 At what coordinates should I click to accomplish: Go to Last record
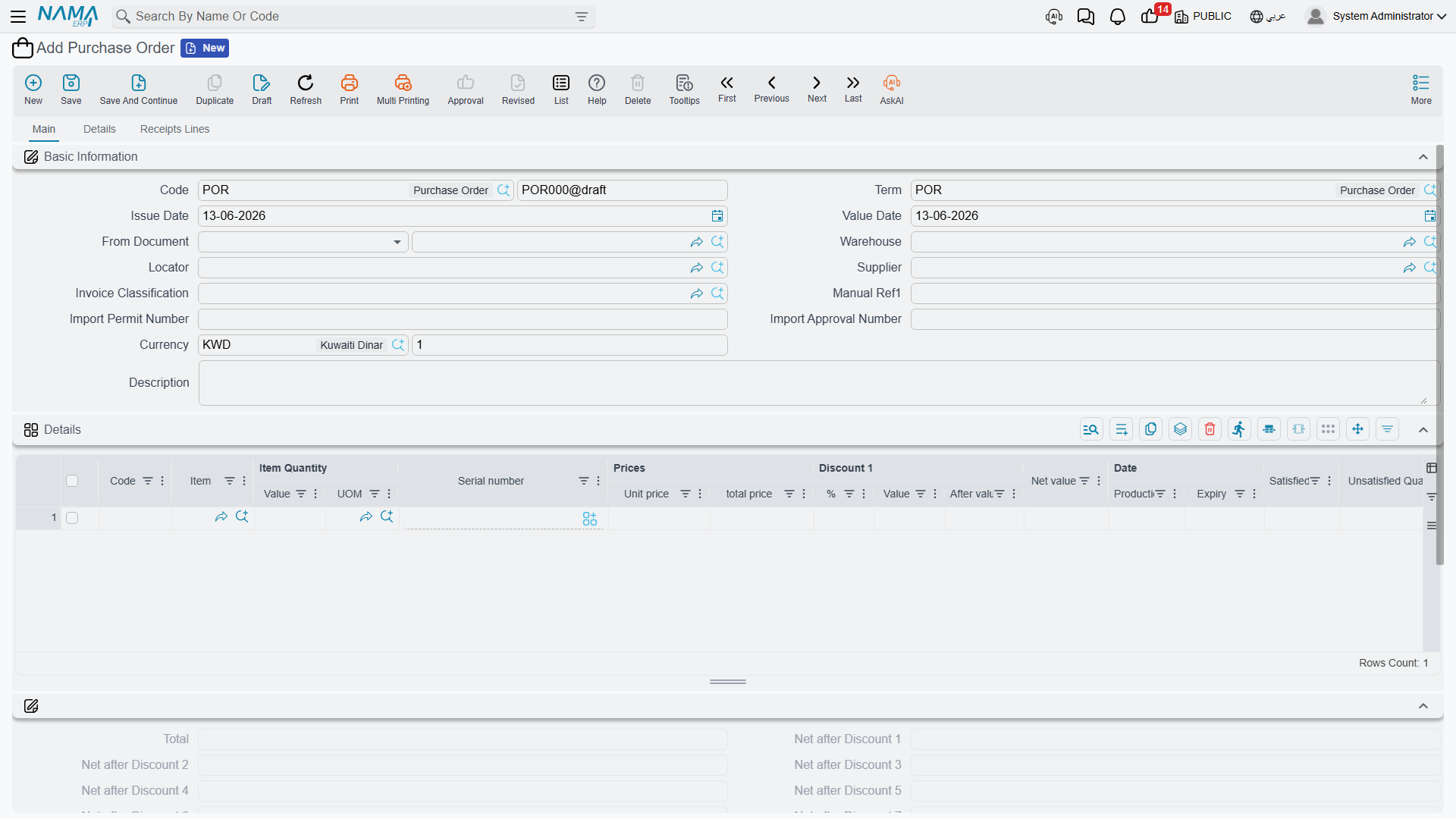pyautogui.click(x=853, y=89)
